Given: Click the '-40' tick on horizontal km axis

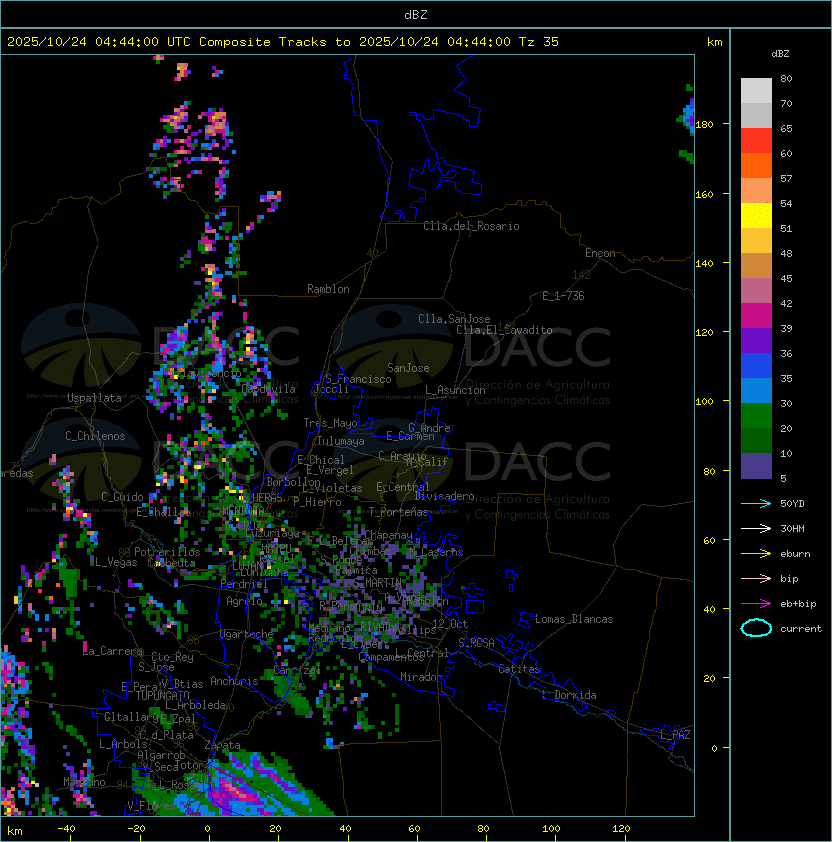Looking at the screenshot, I should [66, 829].
